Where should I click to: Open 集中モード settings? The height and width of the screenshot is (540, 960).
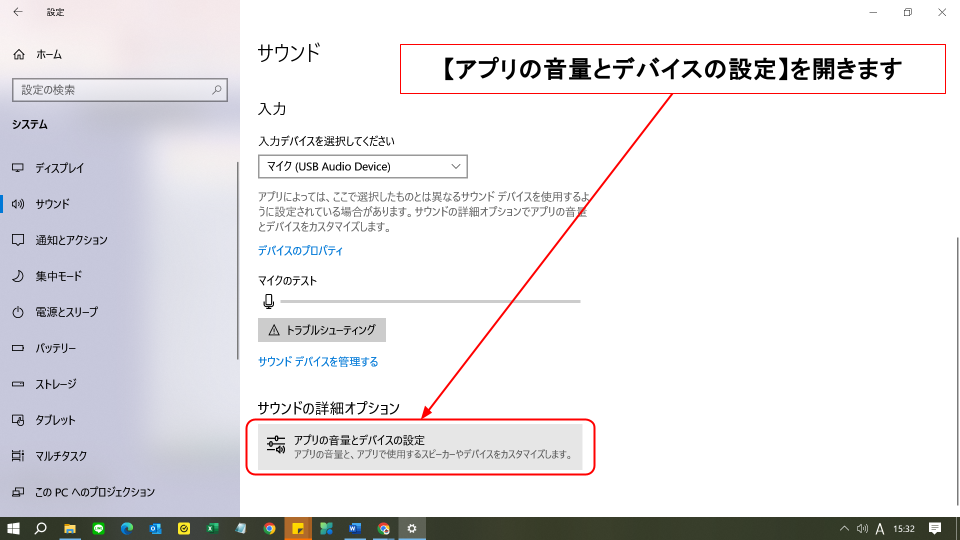pos(58,276)
